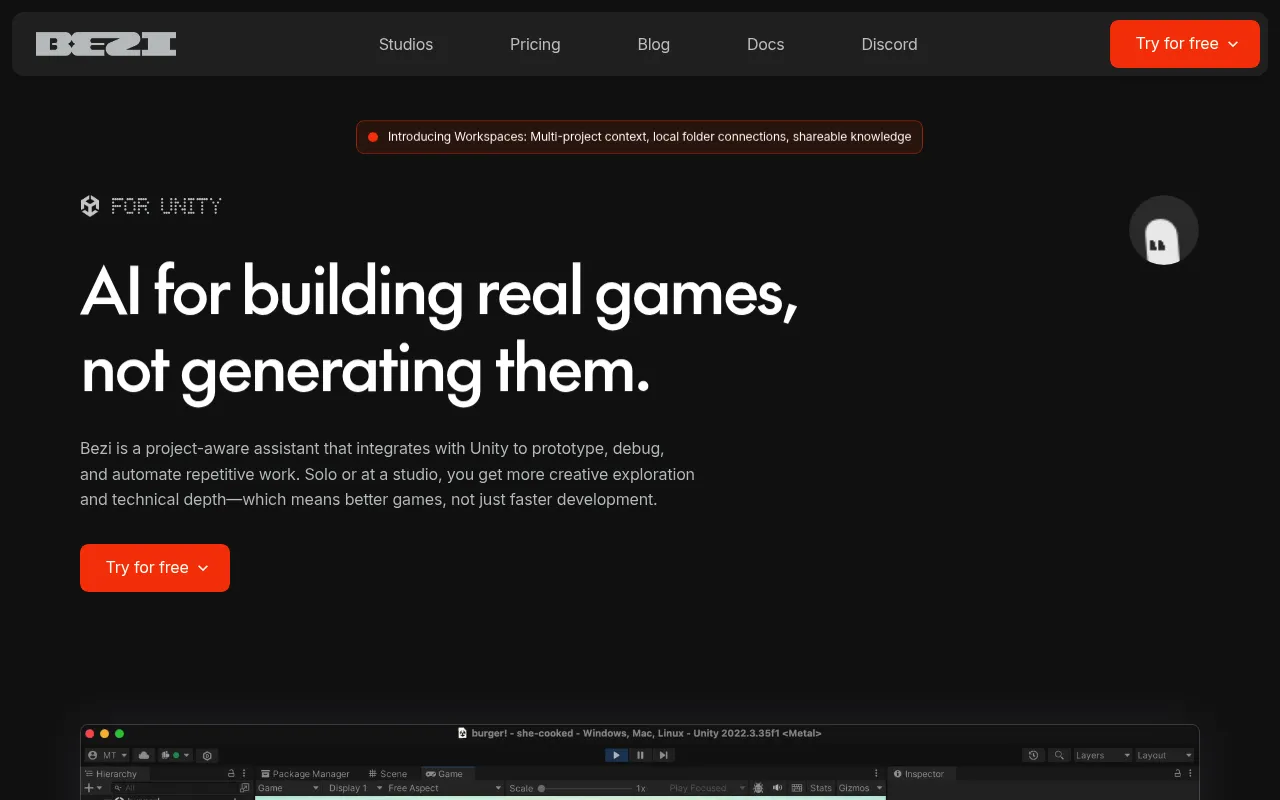
Task: Toggle the Hierarchy panel lock icon
Action: (x=231, y=773)
